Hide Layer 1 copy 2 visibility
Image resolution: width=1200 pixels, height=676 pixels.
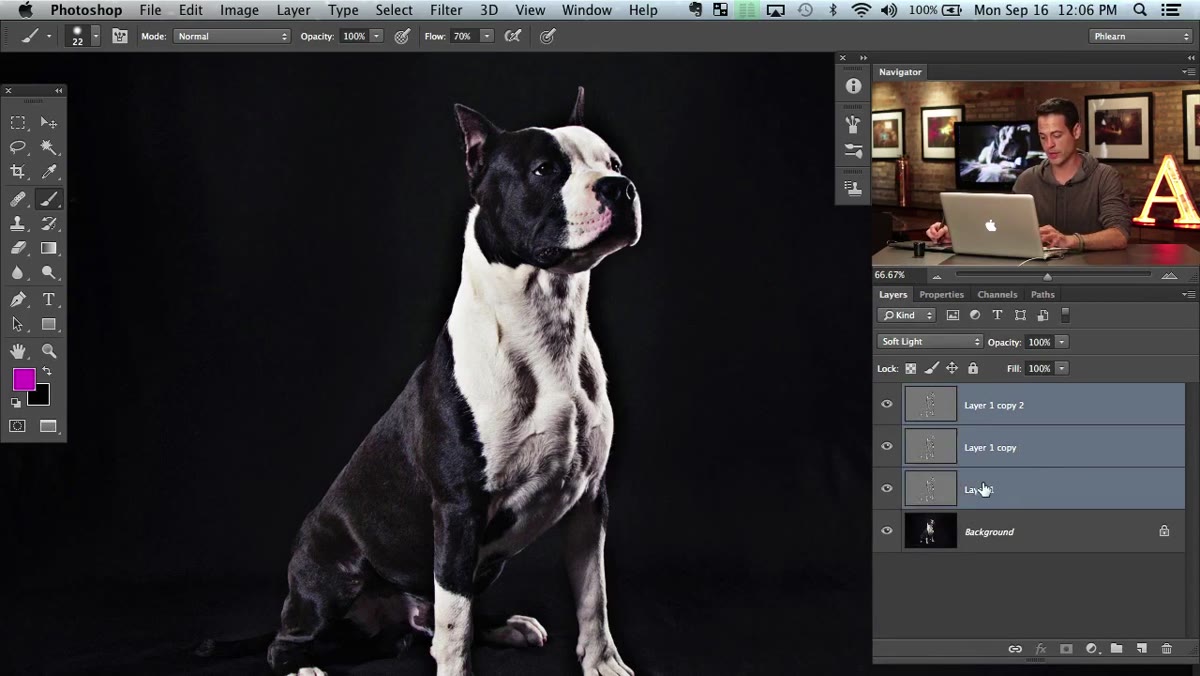pos(886,405)
